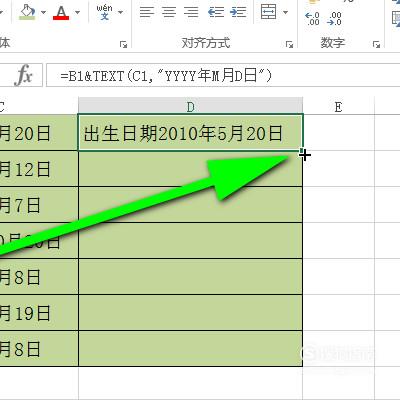Image resolution: width=400 pixels, height=400 pixels.
Task: Open the fill color dropdown arrow
Action: pyautogui.click(x=43, y=13)
